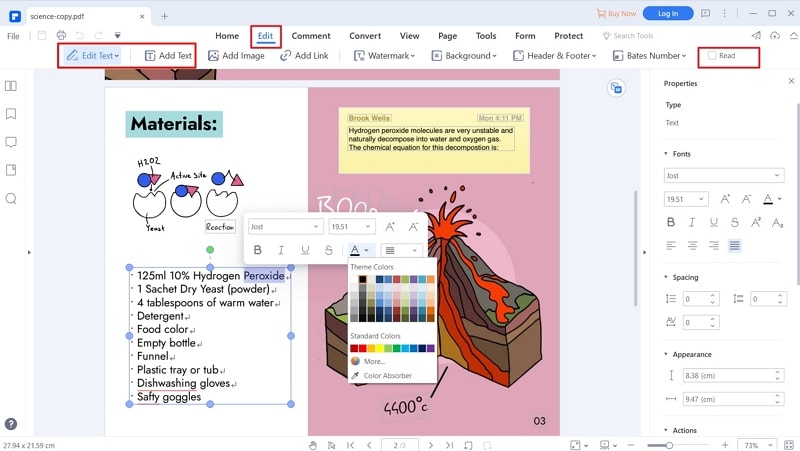Open the File menu
This screenshot has width=800, height=451.
(x=13, y=36)
